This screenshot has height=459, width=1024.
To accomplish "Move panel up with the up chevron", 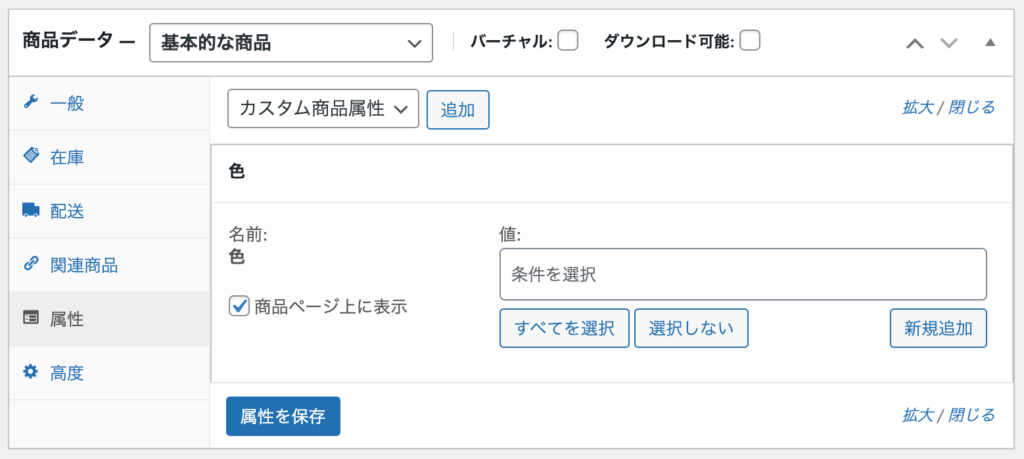I will tap(916, 43).
